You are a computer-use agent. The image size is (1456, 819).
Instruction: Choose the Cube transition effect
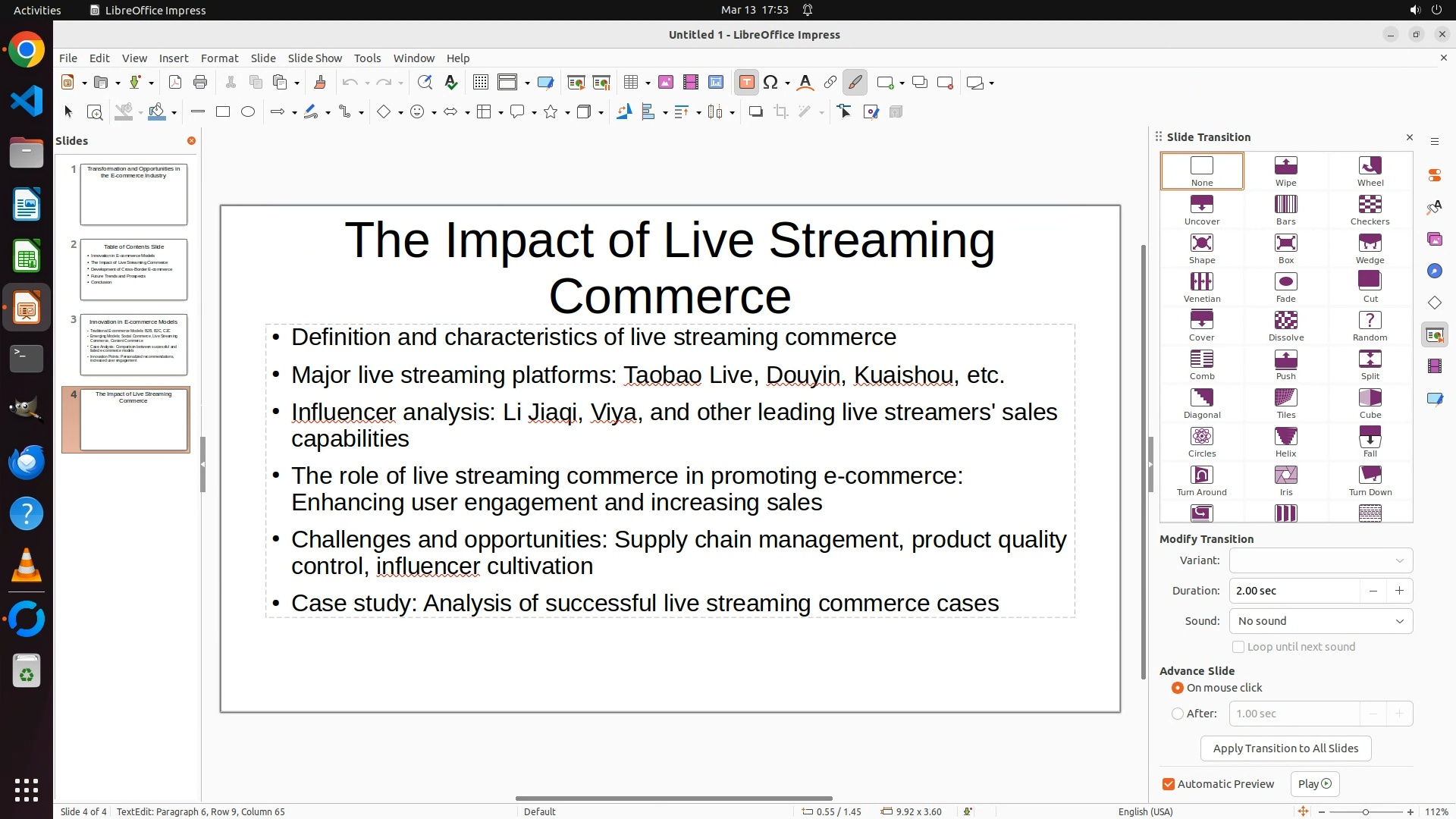coord(1370,403)
